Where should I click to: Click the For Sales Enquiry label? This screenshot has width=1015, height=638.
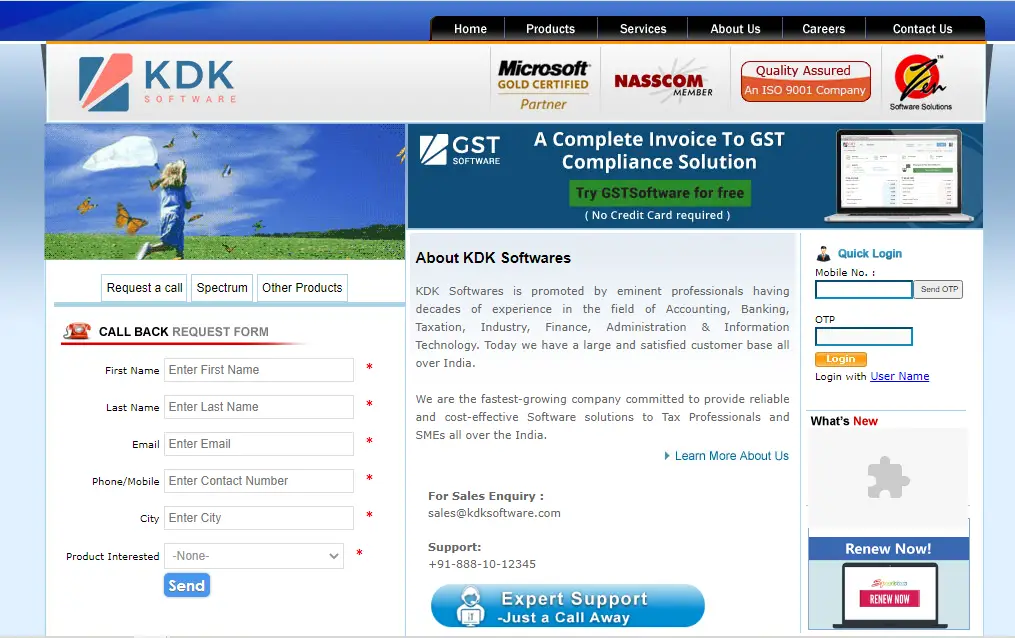pos(485,496)
